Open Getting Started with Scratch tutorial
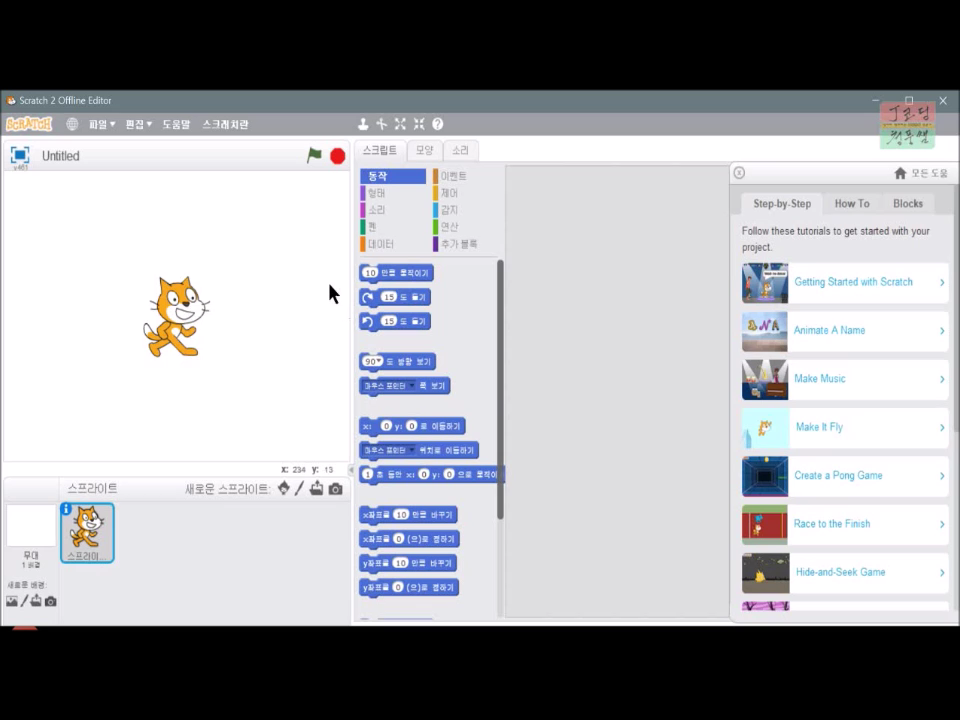 tap(845, 282)
